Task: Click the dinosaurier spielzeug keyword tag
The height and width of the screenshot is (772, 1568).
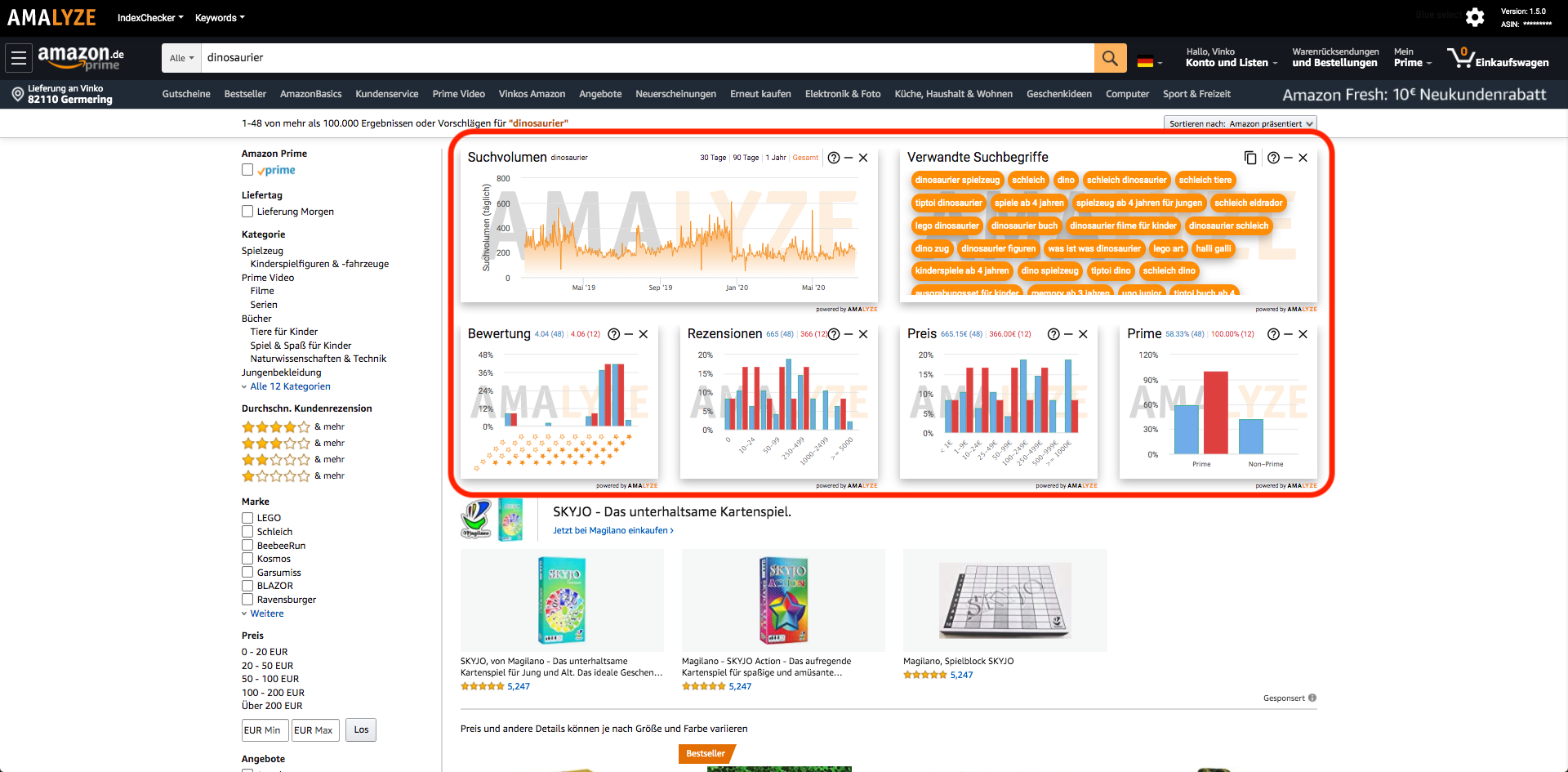Action: (x=957, y=181)
